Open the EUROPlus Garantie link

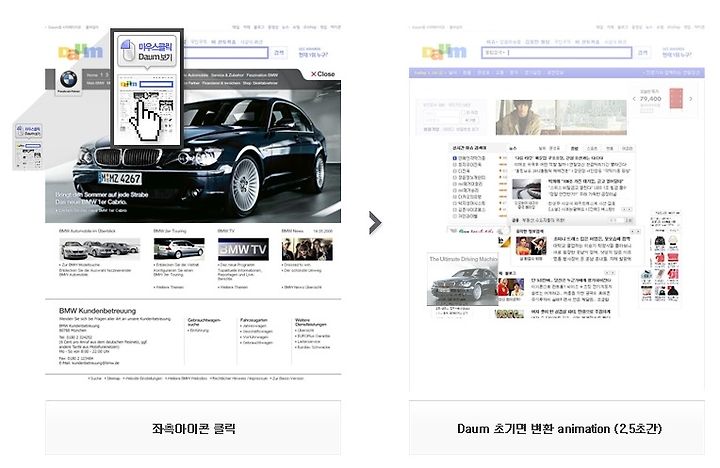click(x=313, y=336)
